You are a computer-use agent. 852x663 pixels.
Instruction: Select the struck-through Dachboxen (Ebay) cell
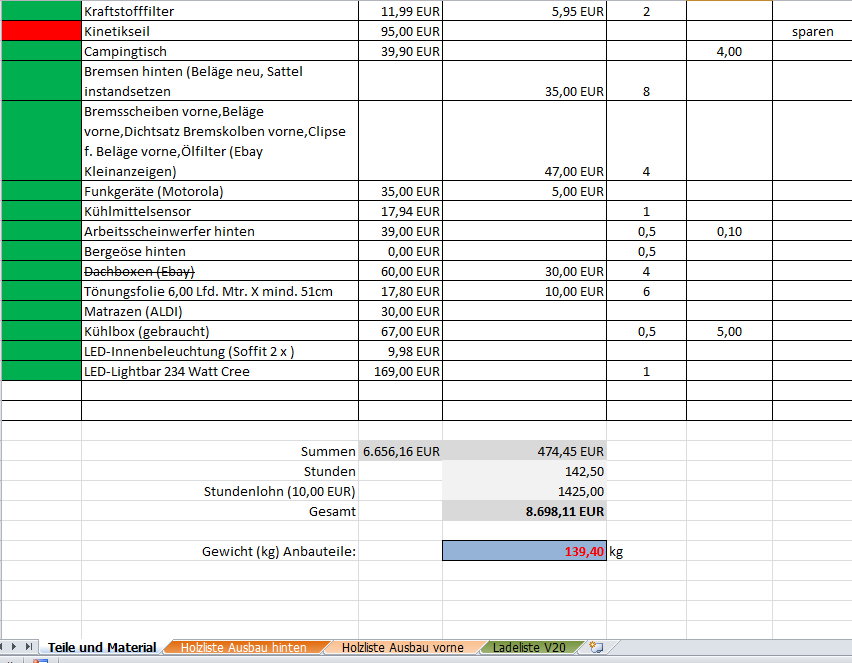point(219,271)
